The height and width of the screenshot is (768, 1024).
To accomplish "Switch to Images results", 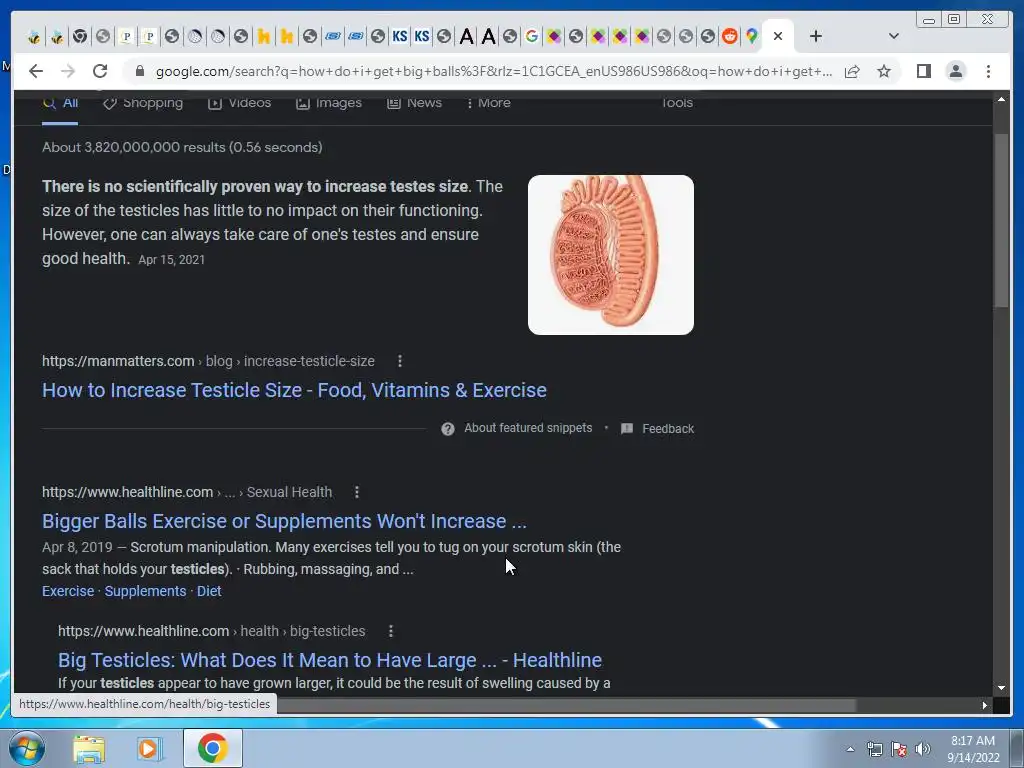I will (328, 103).
